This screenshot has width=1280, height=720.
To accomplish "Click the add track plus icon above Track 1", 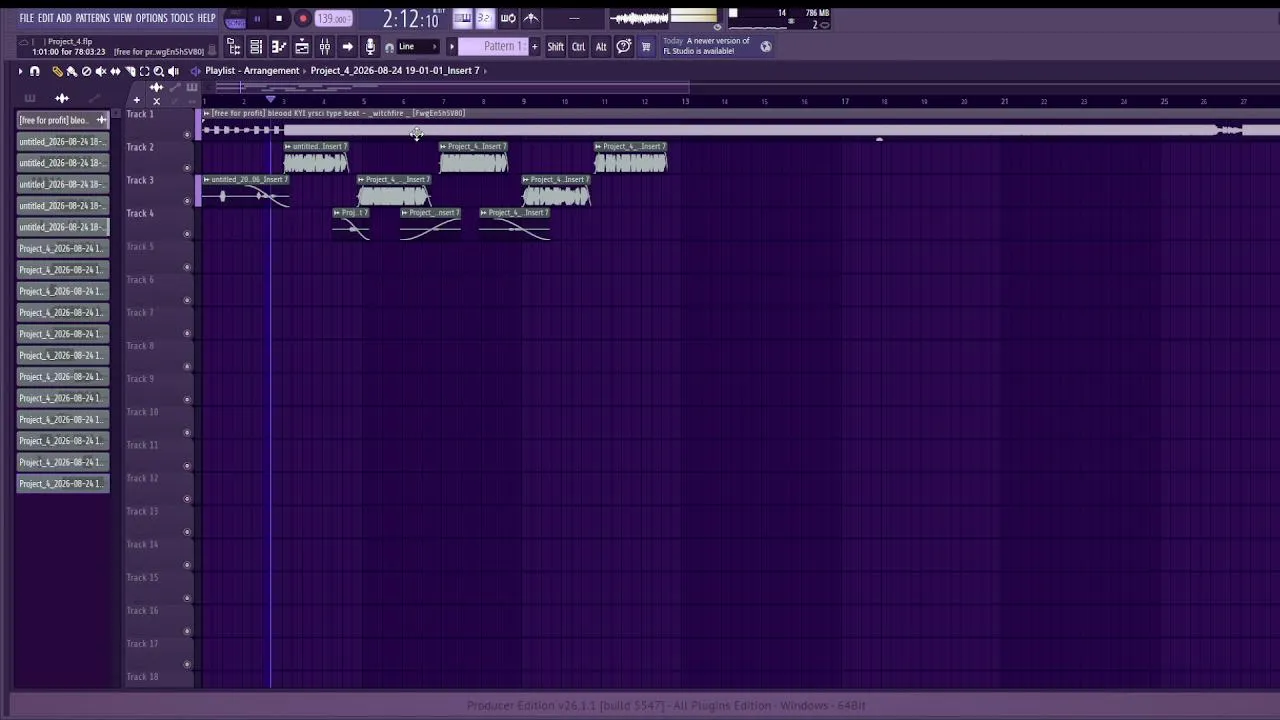I will pyautogui.click(x=137, y=100).
